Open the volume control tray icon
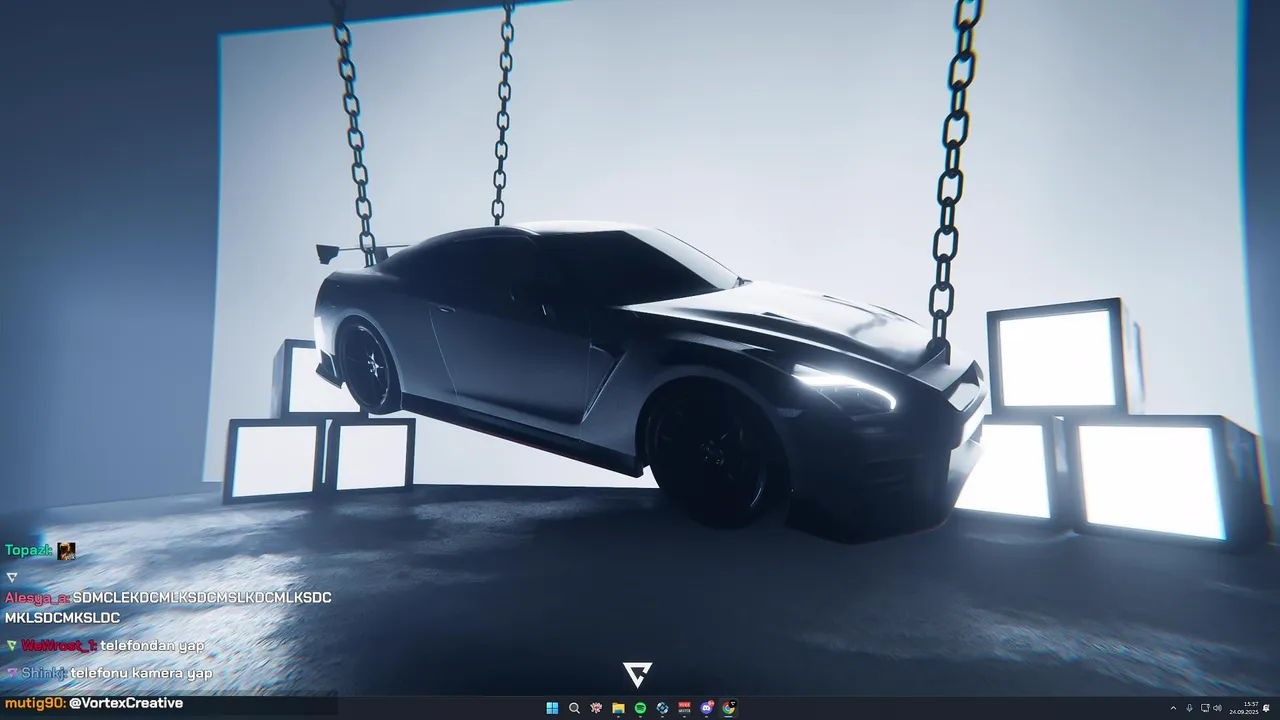 pyautogui.click(x=1218, y=708)
